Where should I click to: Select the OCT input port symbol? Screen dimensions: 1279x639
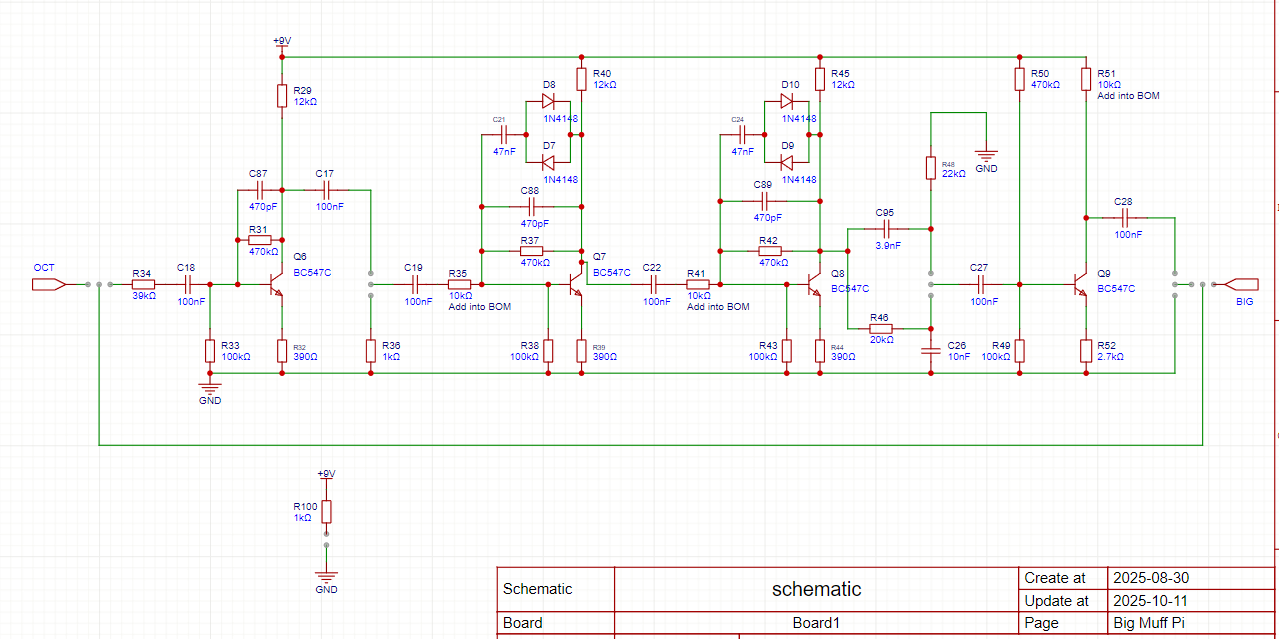(x=48, y=285)
